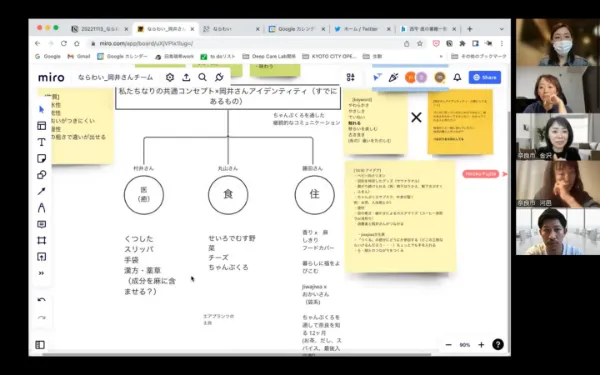
Task: Select the Frame tool
Action: [42, 240]
